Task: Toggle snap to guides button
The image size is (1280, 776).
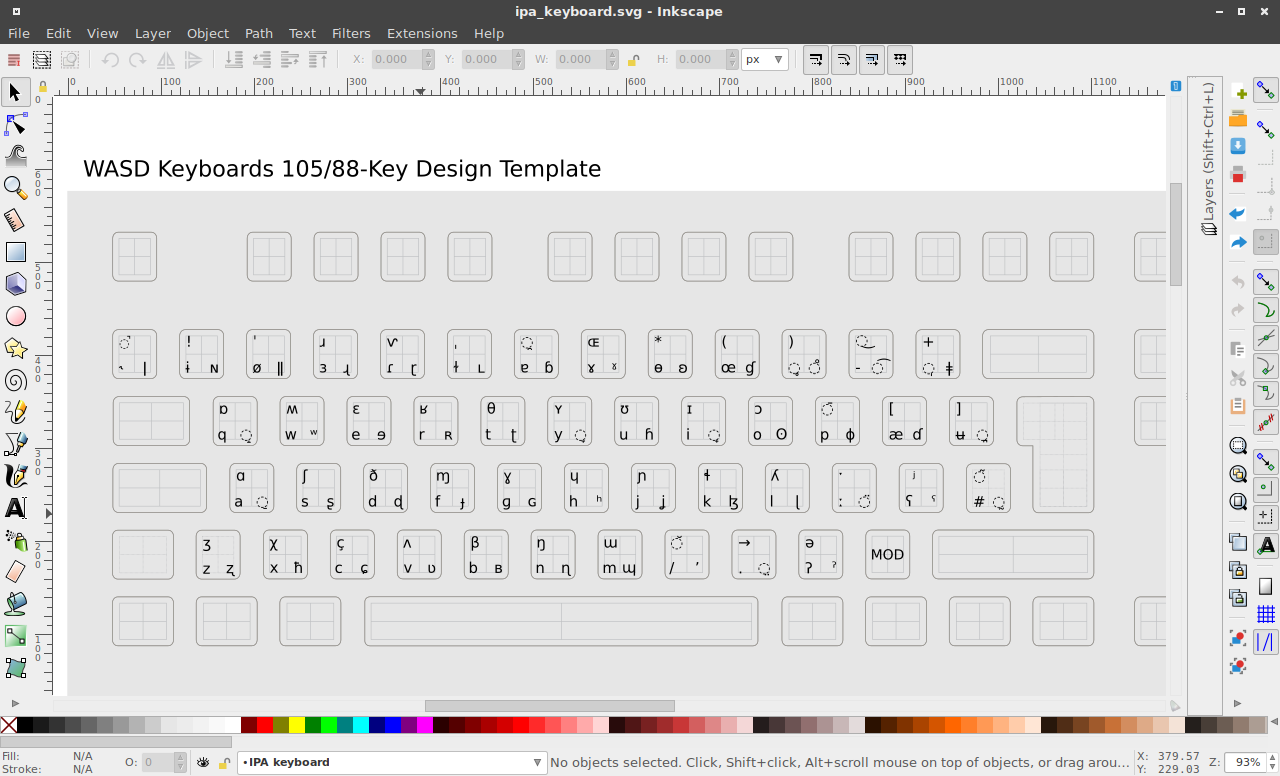Action: tap(1266, 641)
